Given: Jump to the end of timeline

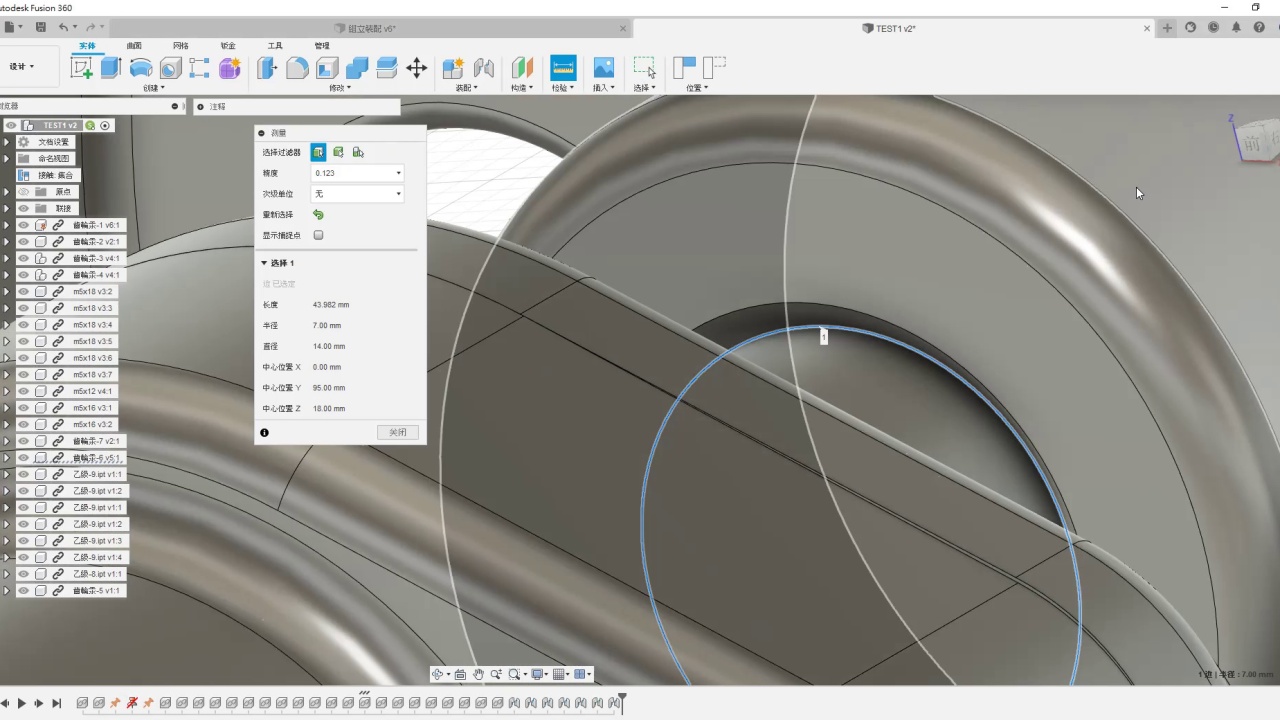Looking at the screenshot, I should (x=57, y=704).
